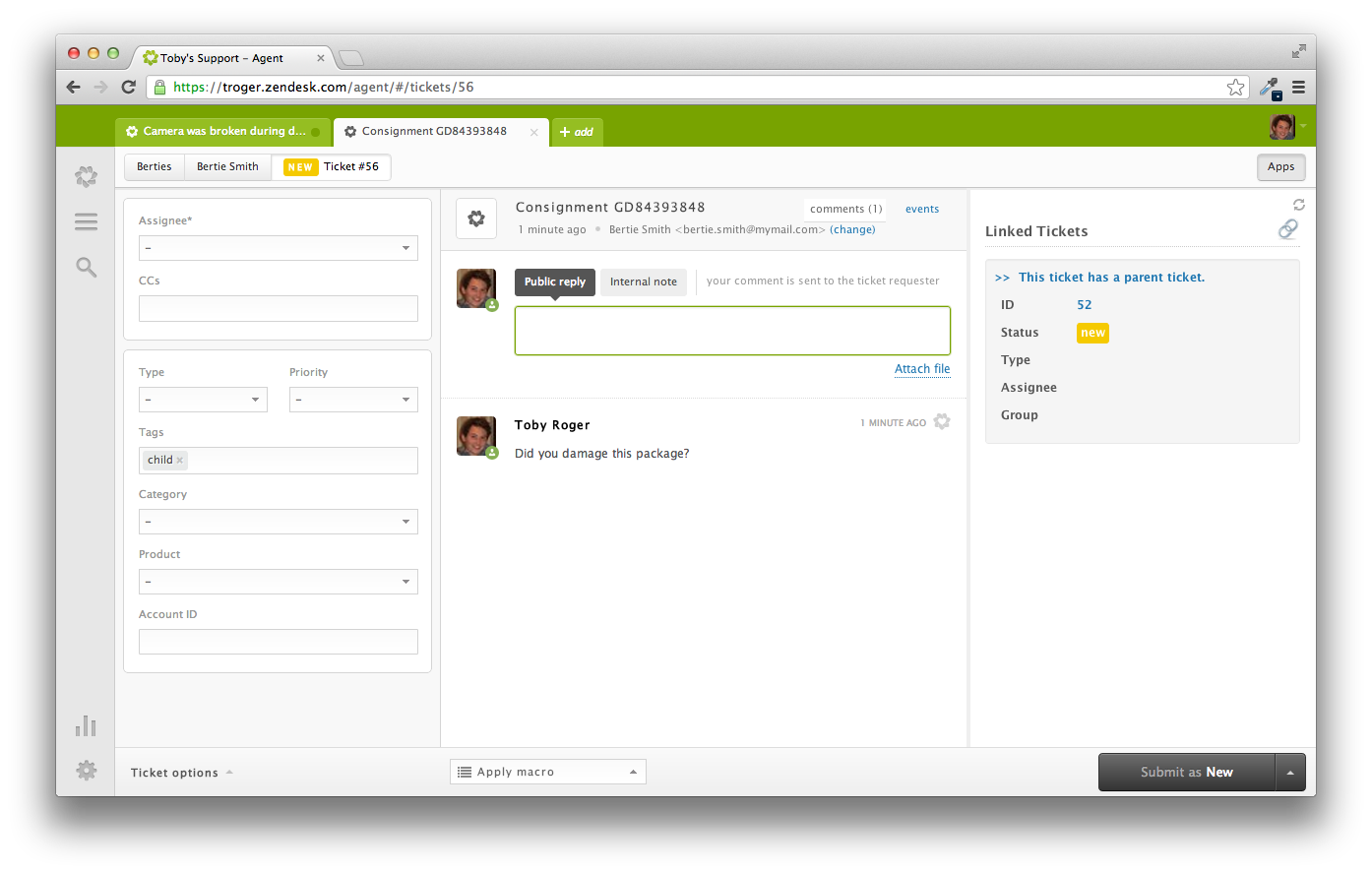
Task: Click the admin settings gear in the sidebar
Action: (86, 771)
